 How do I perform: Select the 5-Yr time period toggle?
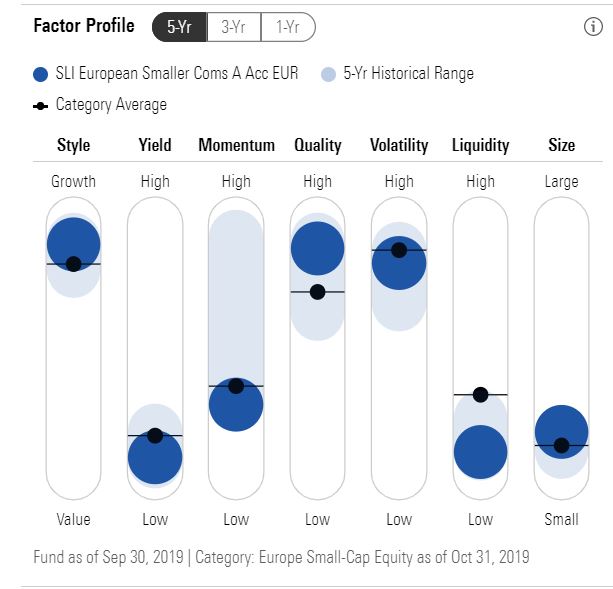[x=180, y=27]
